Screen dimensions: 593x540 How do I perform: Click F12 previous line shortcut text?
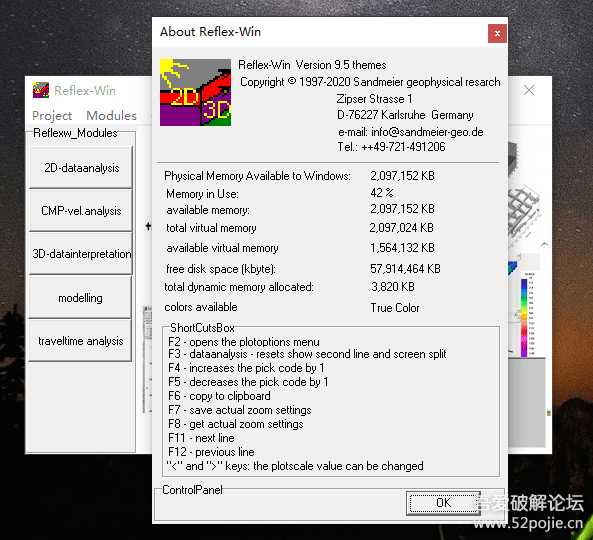click(x=211, y=452)
